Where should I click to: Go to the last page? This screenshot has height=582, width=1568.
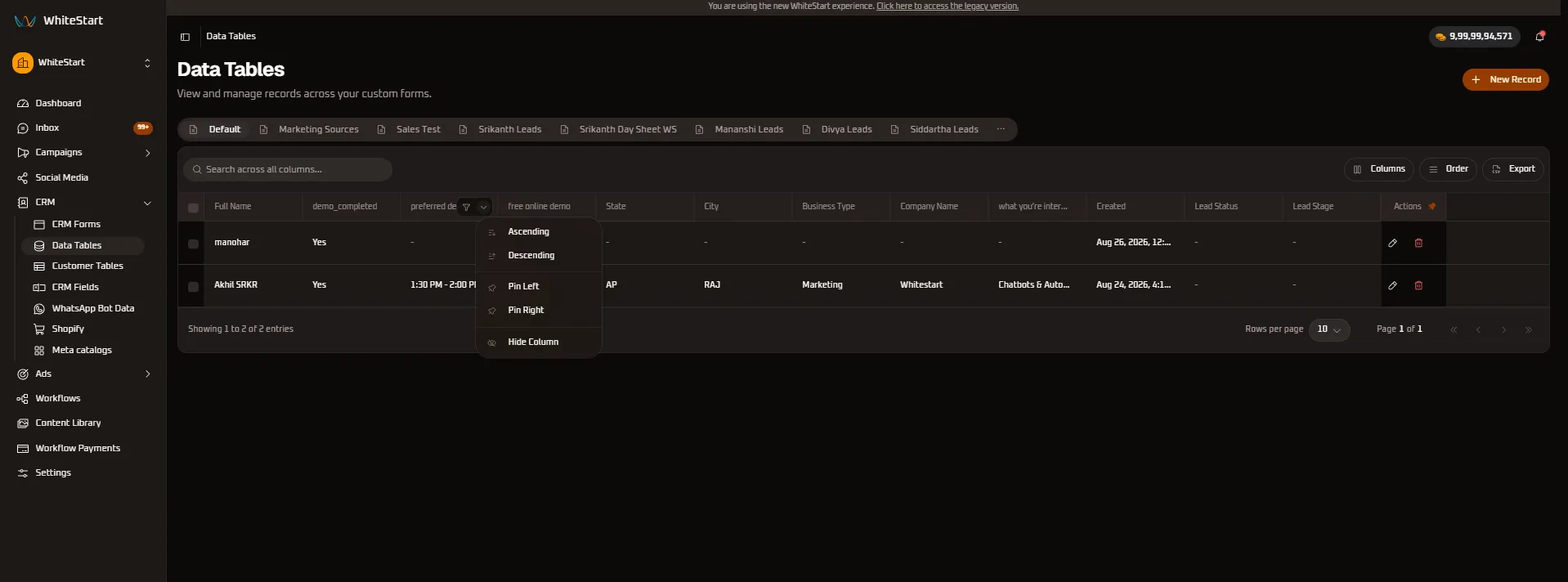[x=1529, y=330]
